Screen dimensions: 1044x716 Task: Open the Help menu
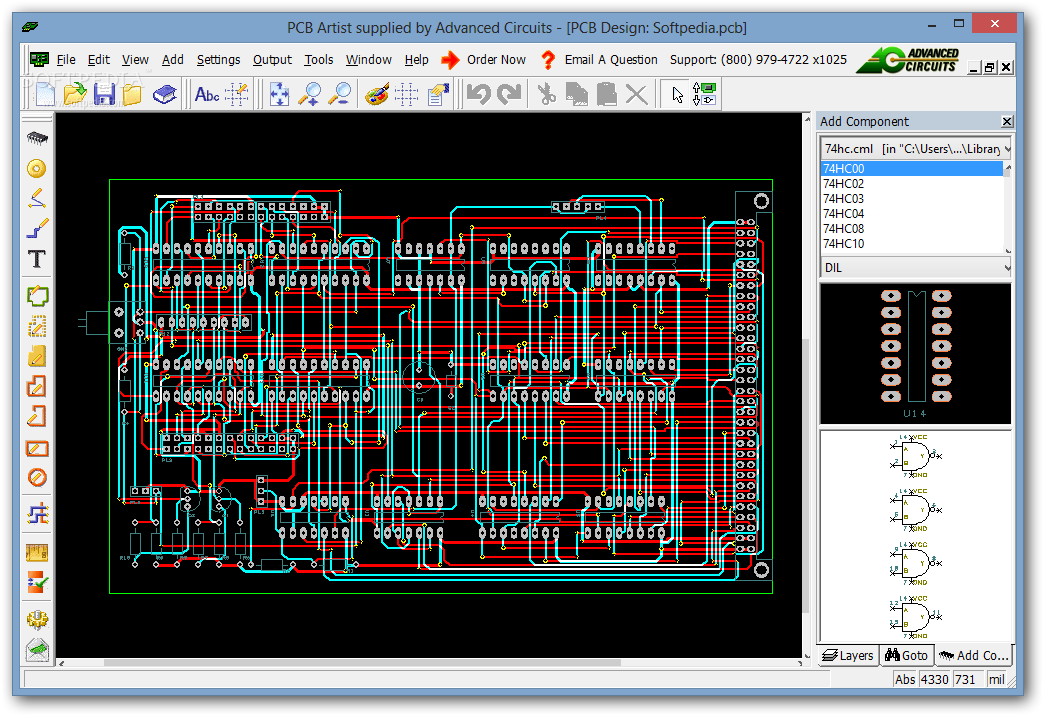point(417,59)
